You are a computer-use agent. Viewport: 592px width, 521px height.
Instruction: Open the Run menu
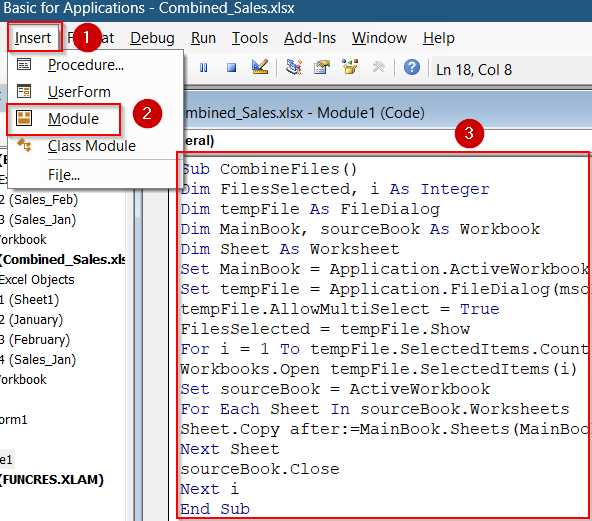point(203,38)
